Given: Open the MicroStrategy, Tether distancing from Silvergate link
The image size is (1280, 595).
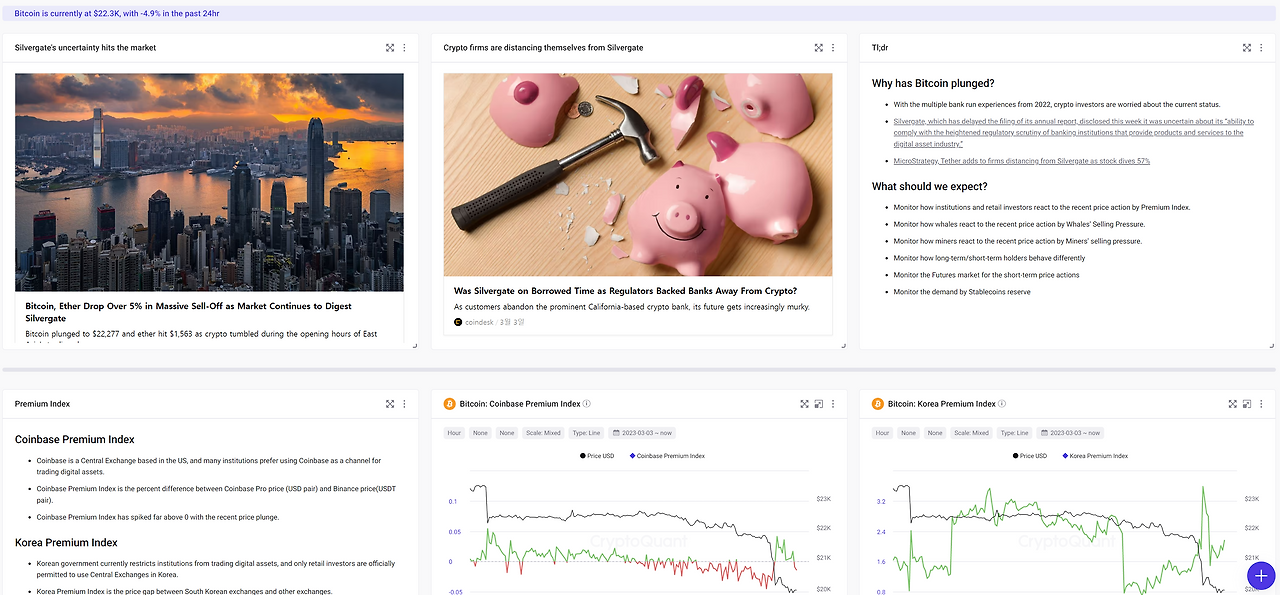Looking at the screenshot, I should (x=1021, y=161).
